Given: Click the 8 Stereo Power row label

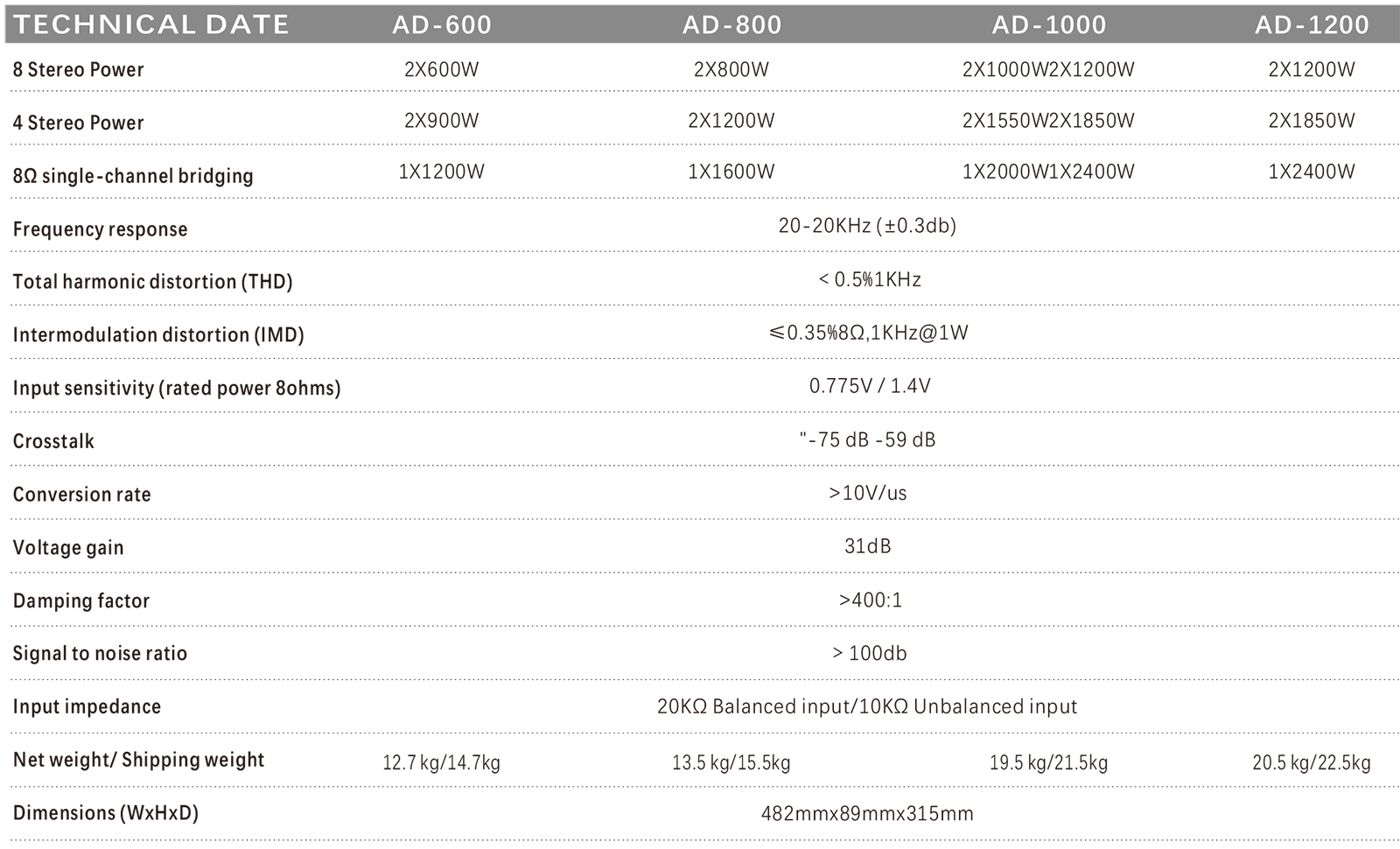Looking at the screenshot, I should click(x=78, y=70).
